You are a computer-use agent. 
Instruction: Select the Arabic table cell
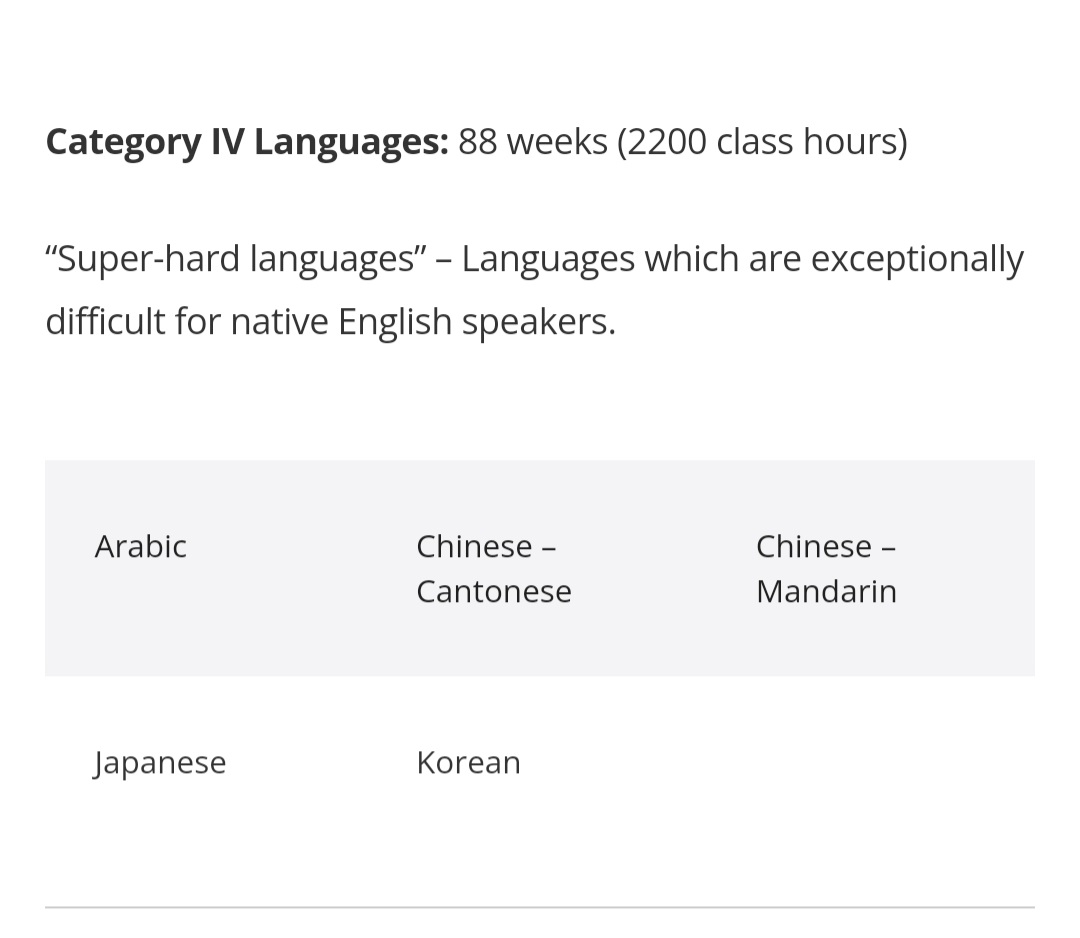coord(141,547)
